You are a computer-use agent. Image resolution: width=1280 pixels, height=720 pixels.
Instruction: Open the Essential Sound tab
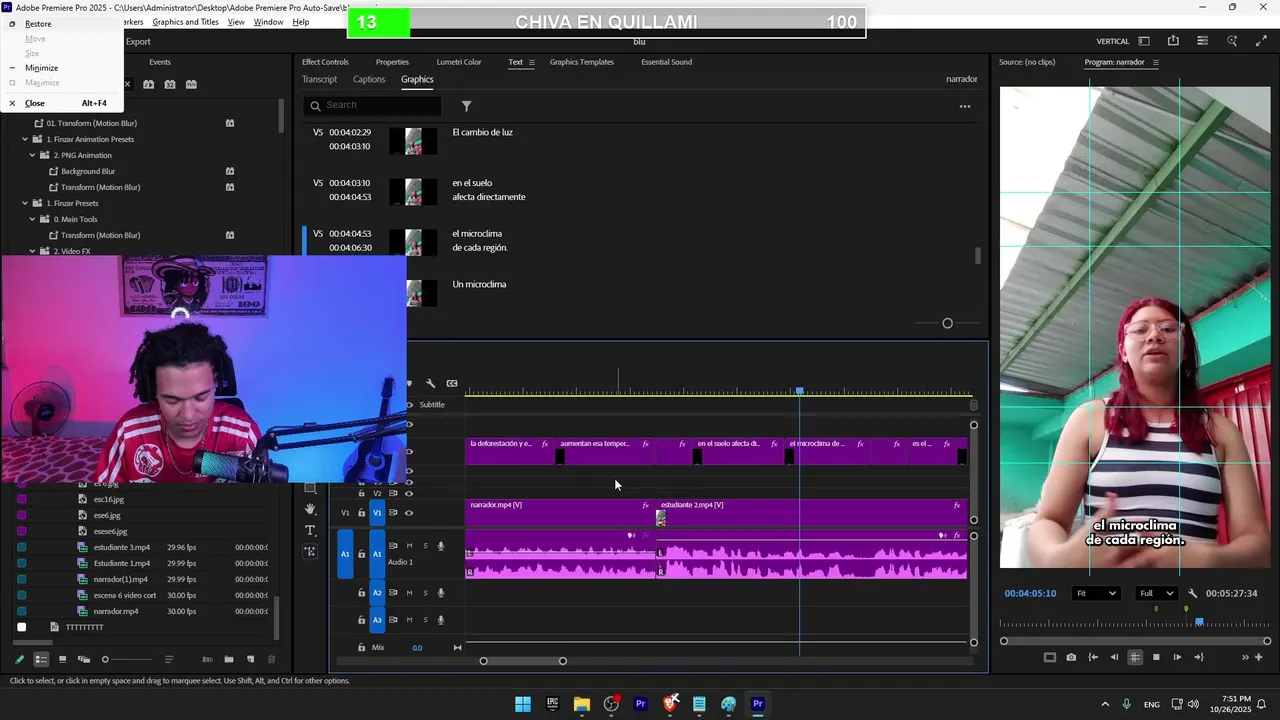click(666, 62)
